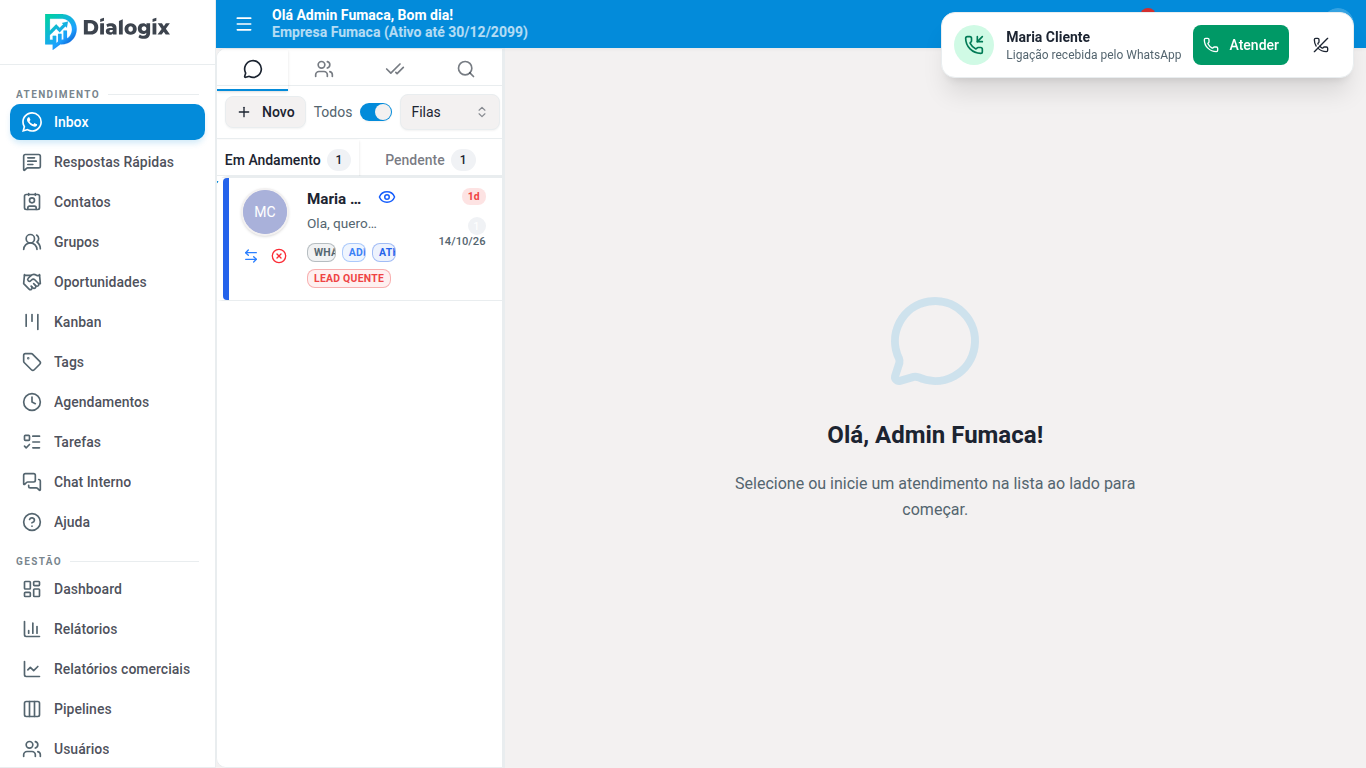Image resolution: width=1366 pixels, height=768 pixels.
Task: Open the Dashboard page
Action: click(x=107, y=589)
